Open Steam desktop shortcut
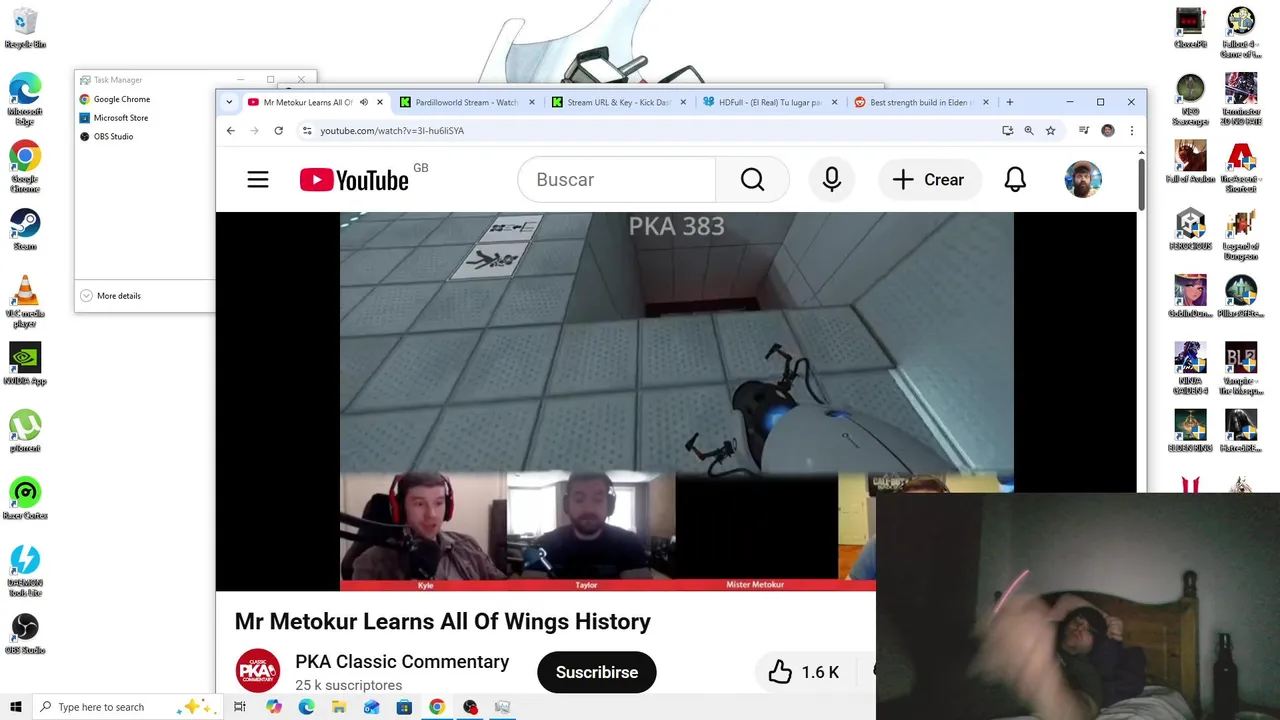 (x=25, y=229)
